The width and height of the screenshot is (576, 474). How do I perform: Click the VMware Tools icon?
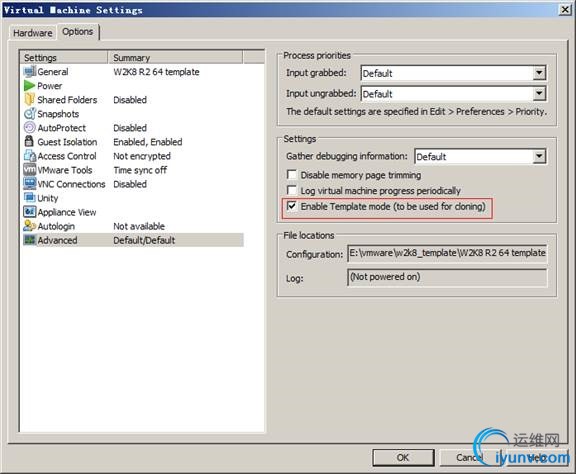click(x=30, y=170)
